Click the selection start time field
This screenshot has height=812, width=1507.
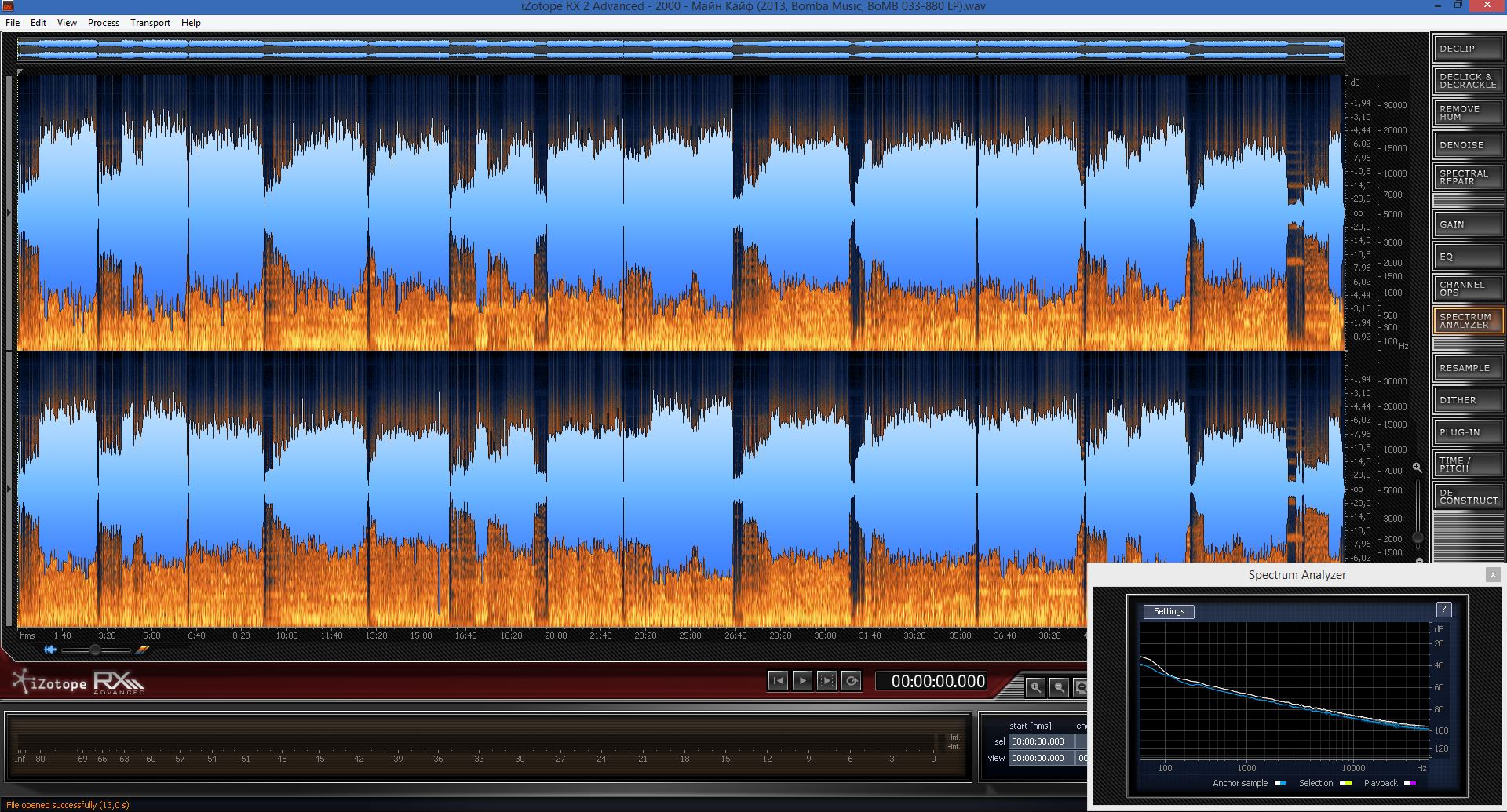tap(1040, 741)
